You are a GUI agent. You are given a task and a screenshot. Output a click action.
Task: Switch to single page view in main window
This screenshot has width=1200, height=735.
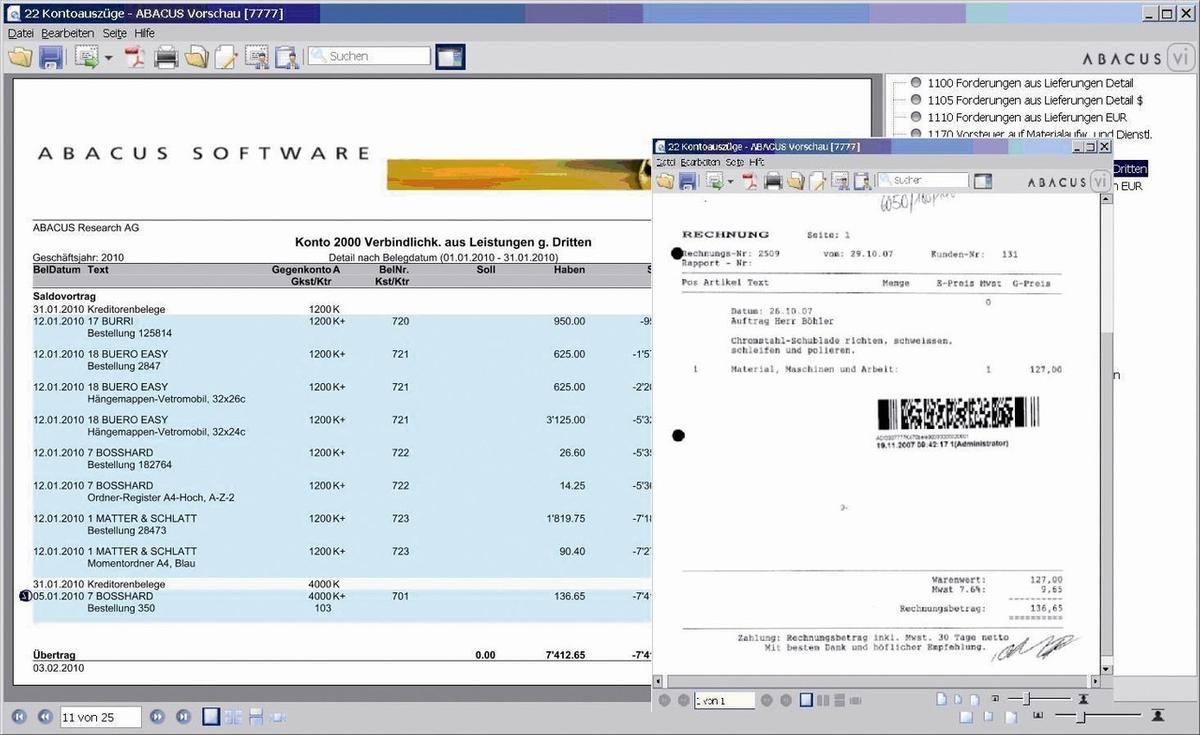coord(211,716)
